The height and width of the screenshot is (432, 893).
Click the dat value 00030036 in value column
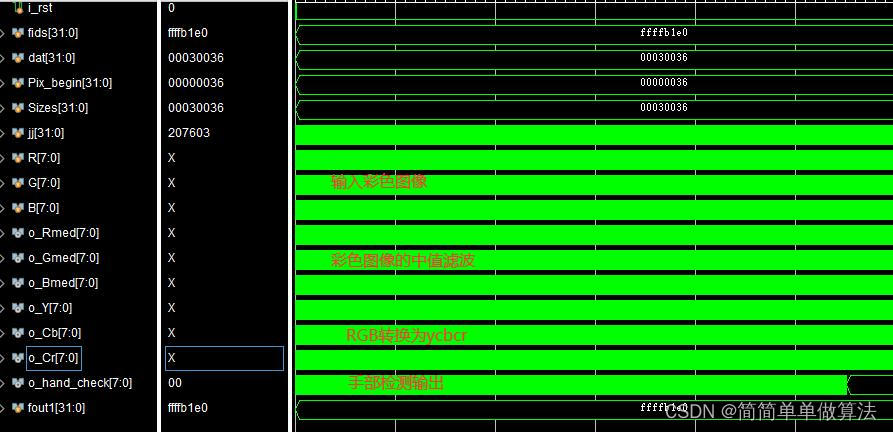[x=196, y=58]
